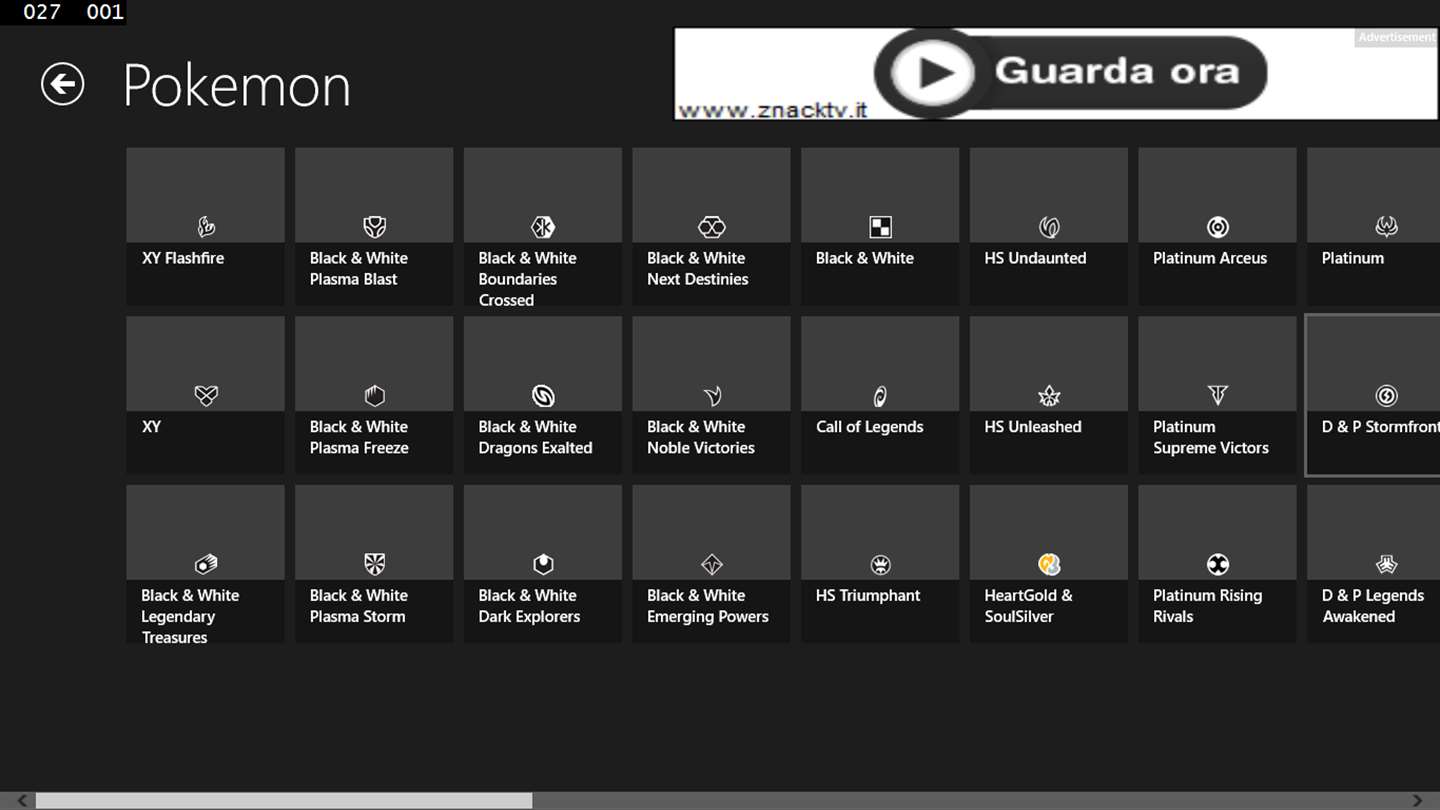
Task: Select the Platinum Arceus set symbol
Action: 1217,227
